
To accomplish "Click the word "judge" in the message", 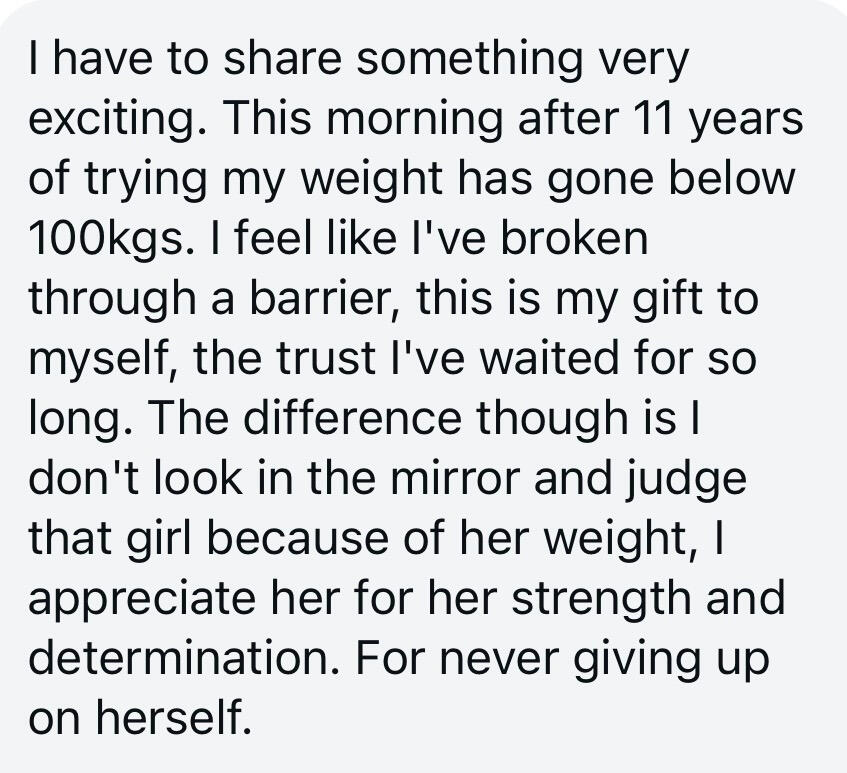I will click(692, 480).
